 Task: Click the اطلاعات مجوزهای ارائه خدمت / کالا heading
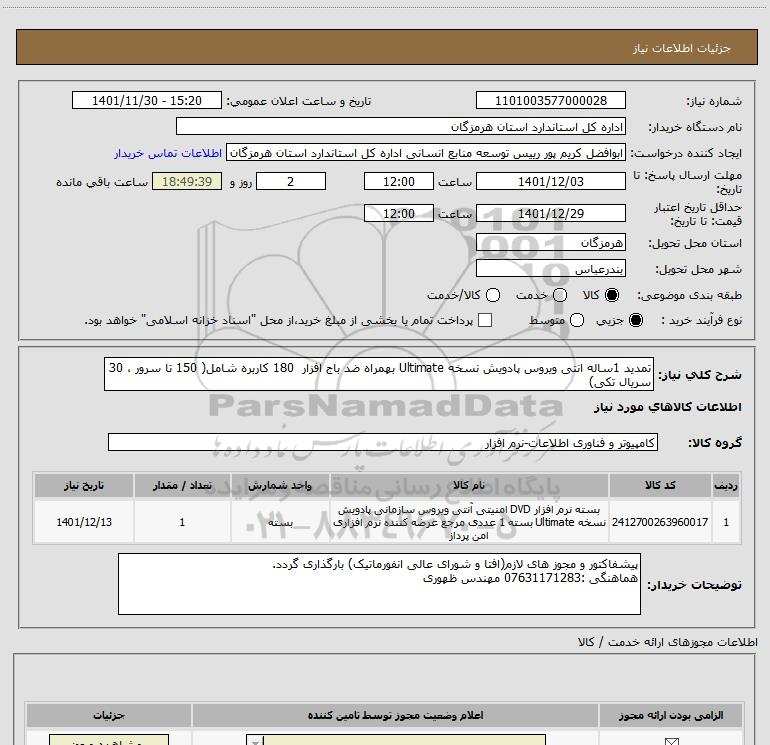(667, 642)
